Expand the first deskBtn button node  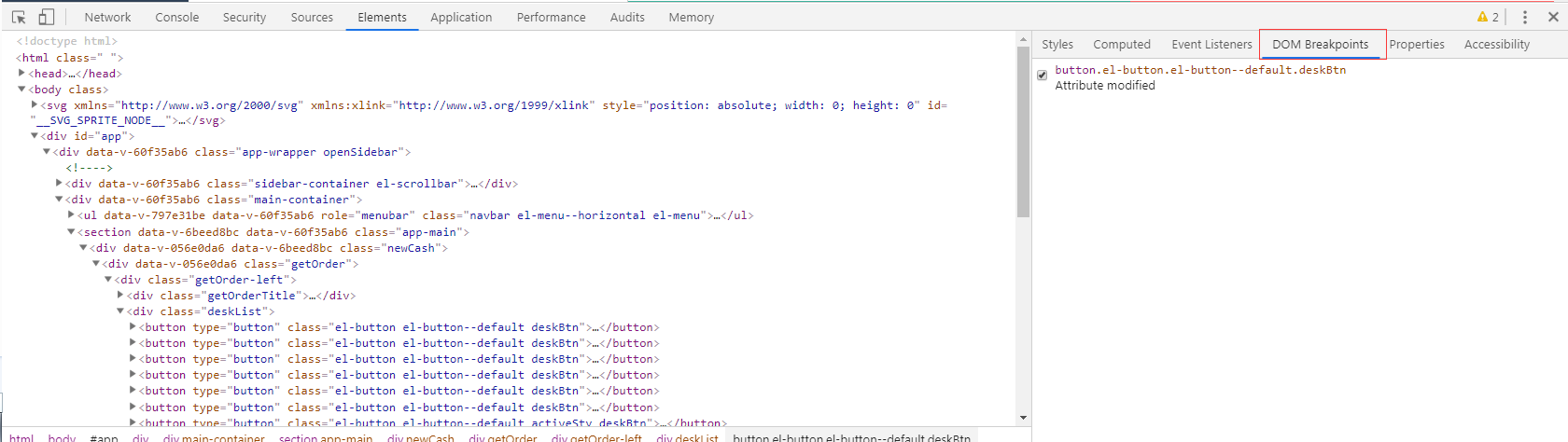(133, 326)
